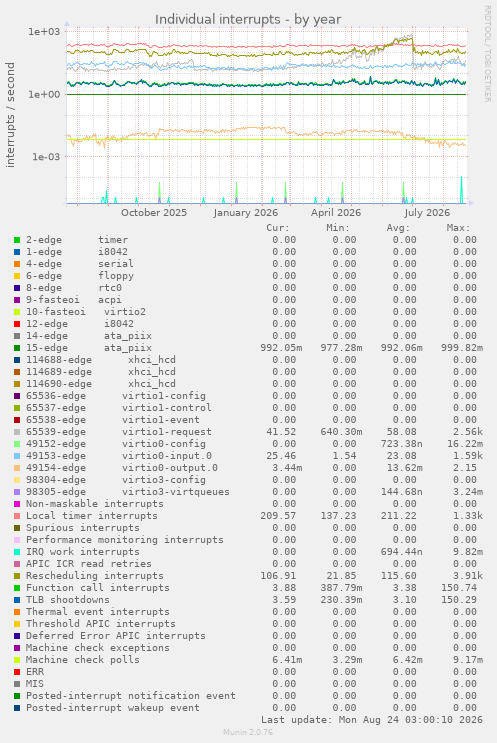Image resolution: width=497 pixels, height=743 pixels.
Task: Click the Max: column header
Action: point(458,228)
